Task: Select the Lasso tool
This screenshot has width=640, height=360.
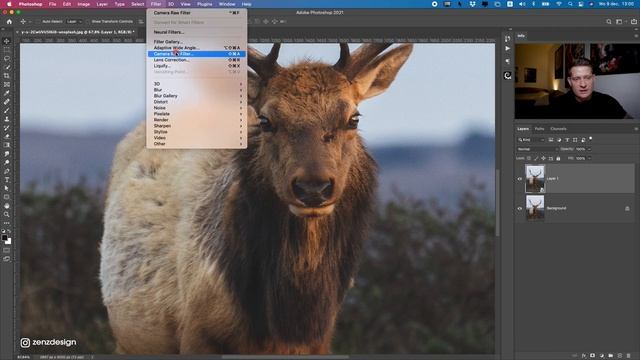Action: pos(7,58)
